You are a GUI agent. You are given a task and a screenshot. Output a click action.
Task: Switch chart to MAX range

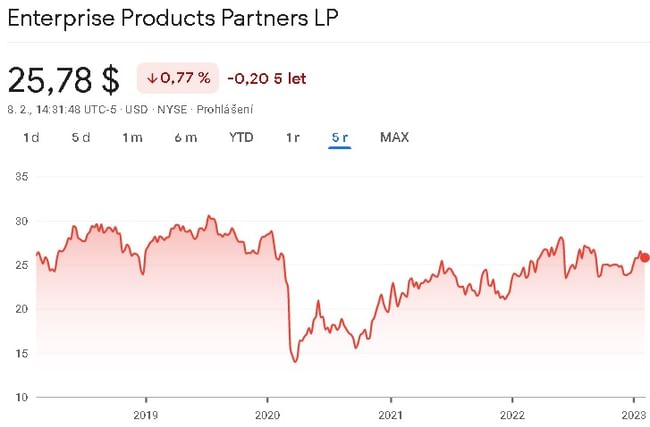pos(394,137)
